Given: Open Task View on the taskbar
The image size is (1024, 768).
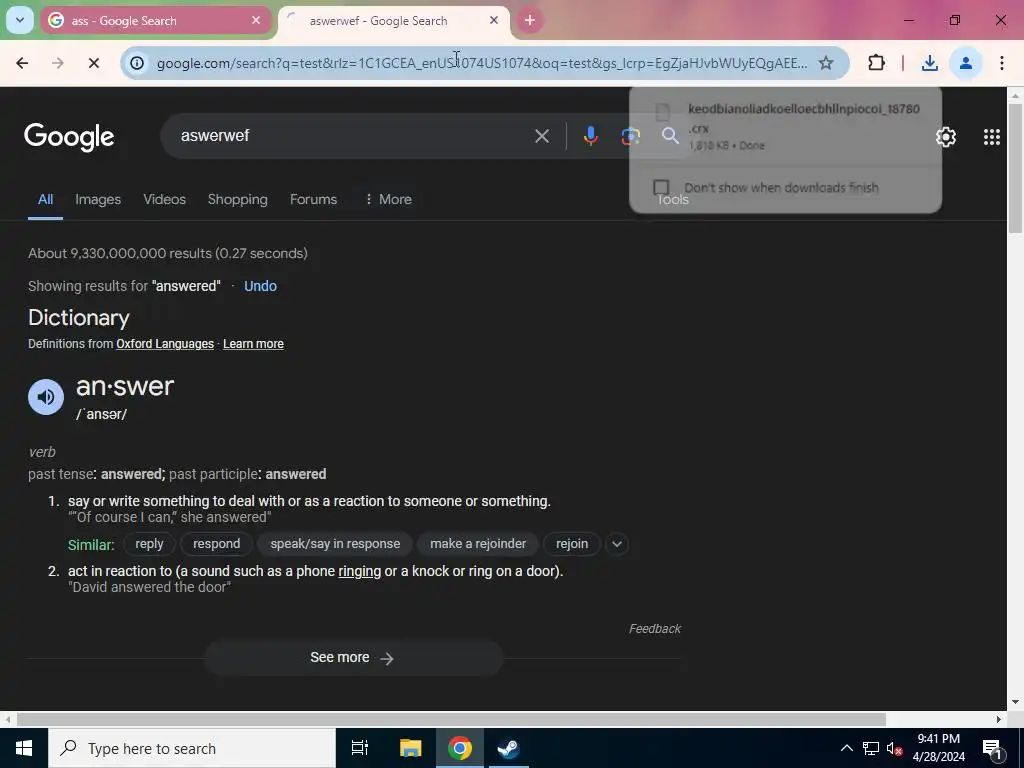Looking at the screenshot, I should click(x=360, y=748).
